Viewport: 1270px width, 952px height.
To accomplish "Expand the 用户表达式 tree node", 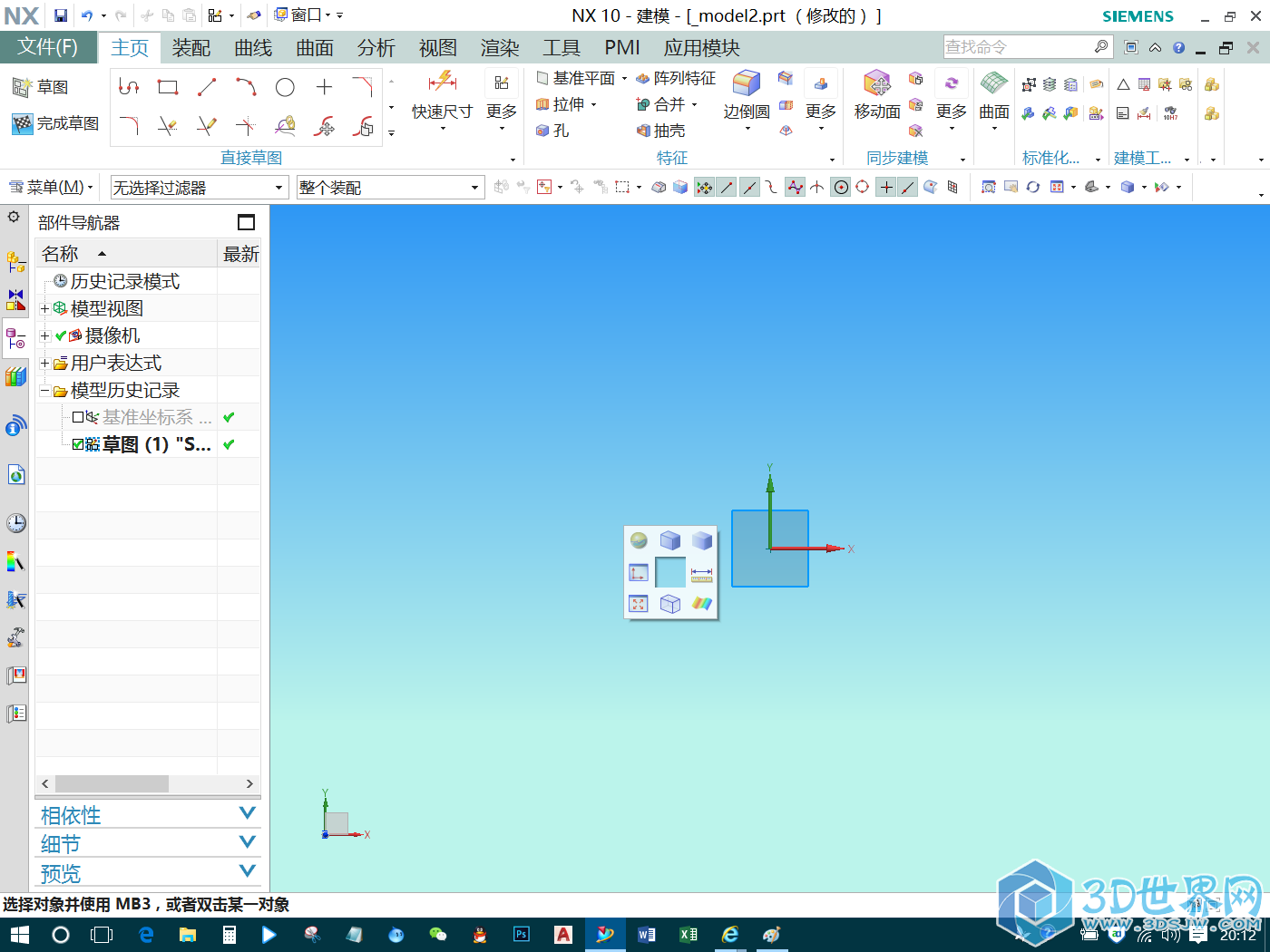I will [44, 363].
